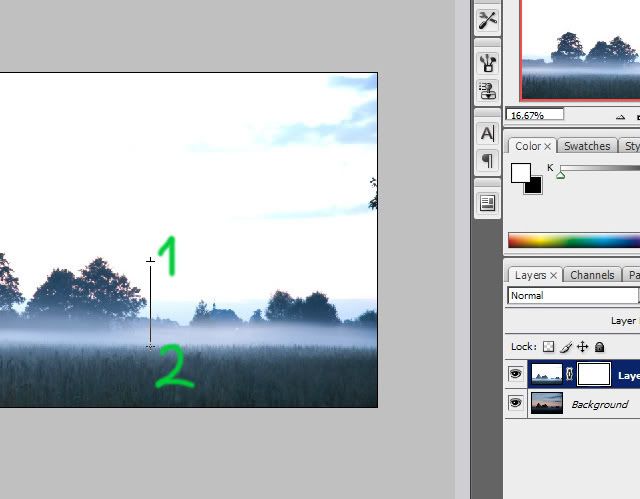
Task: Hide the top layer with eye icon
Action: (x=516, y=375)
